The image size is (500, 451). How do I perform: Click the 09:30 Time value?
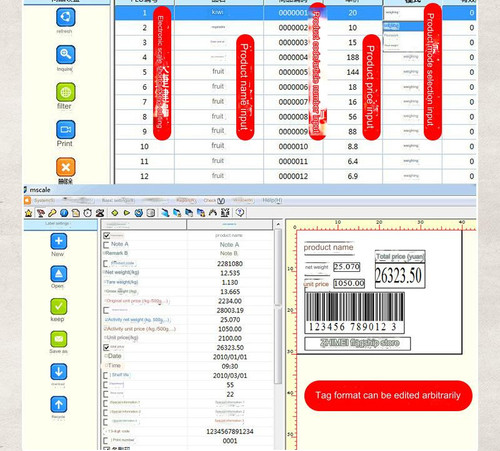pyautogui.click(x=230, y=366)
